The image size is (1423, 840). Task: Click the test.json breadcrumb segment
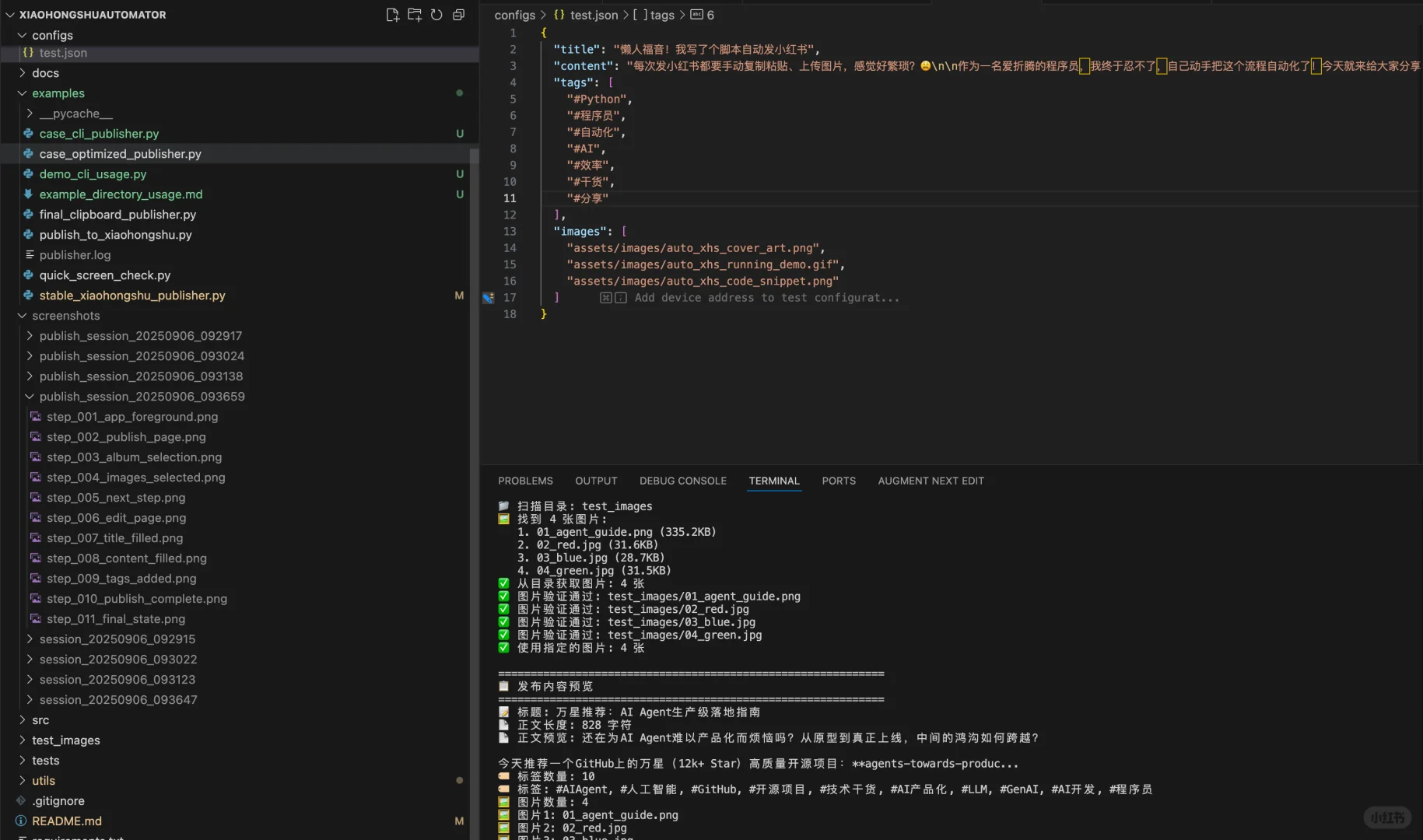click(594, 15)
